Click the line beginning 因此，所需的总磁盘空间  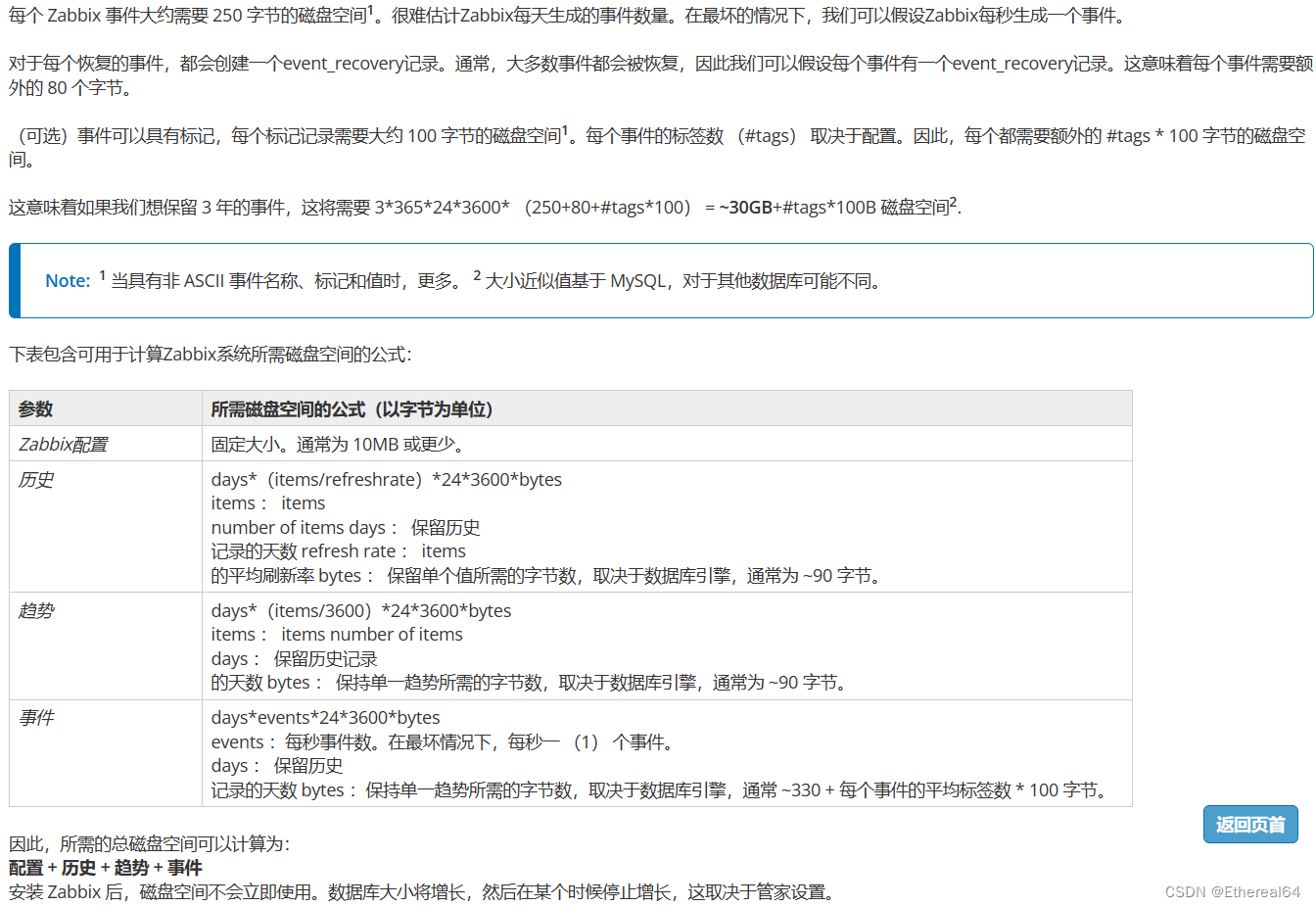click(150, 843)
